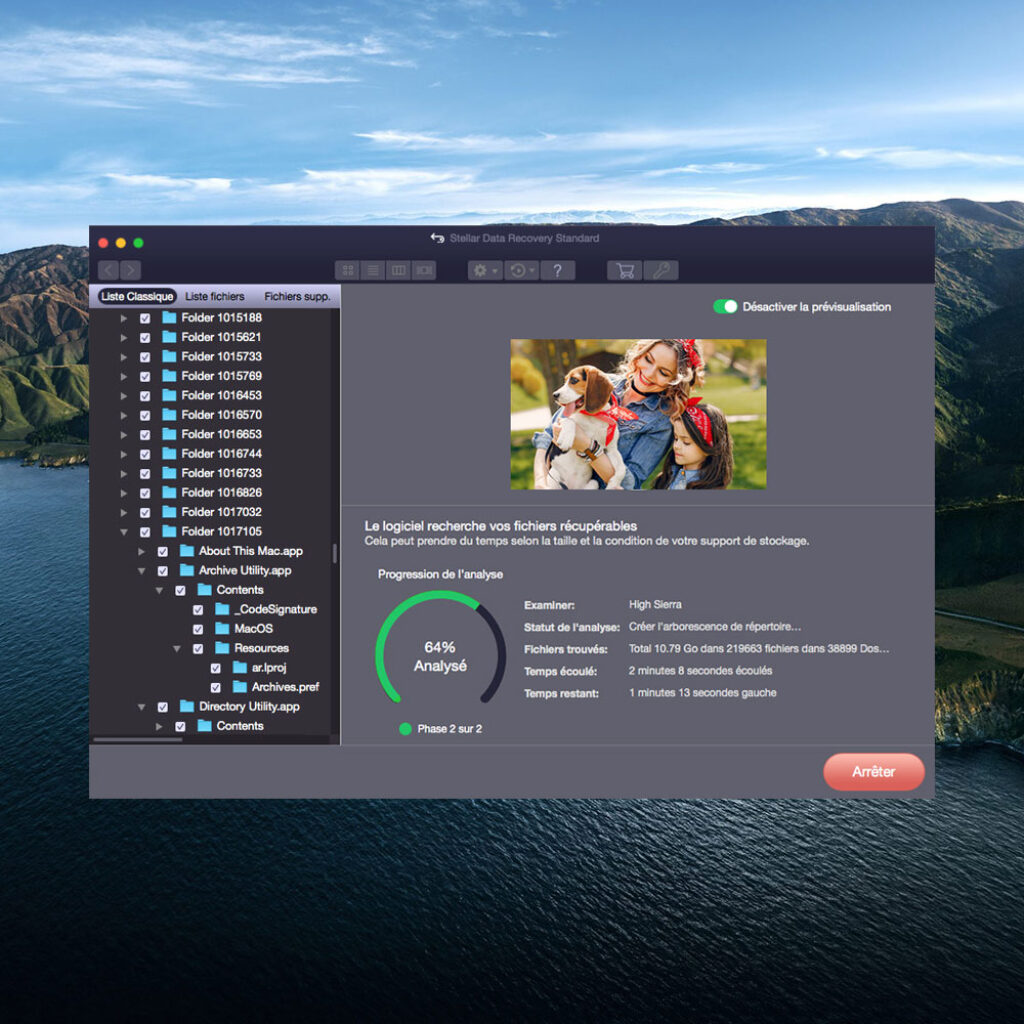Select the column view icon
Screen dimensions: 1024x1024
click(x=398, y=270)
